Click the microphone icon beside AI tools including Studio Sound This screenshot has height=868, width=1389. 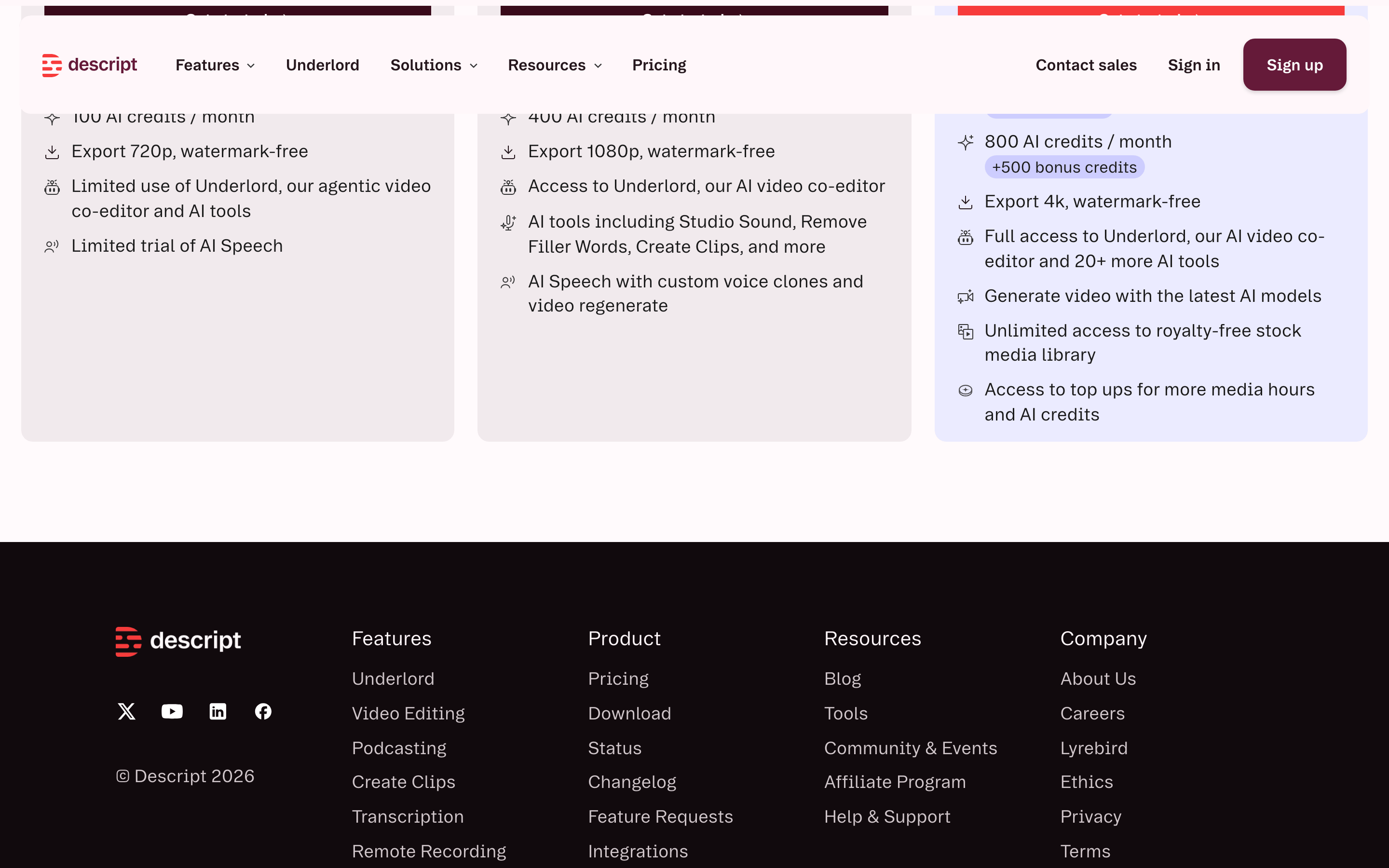pos(508,223)
